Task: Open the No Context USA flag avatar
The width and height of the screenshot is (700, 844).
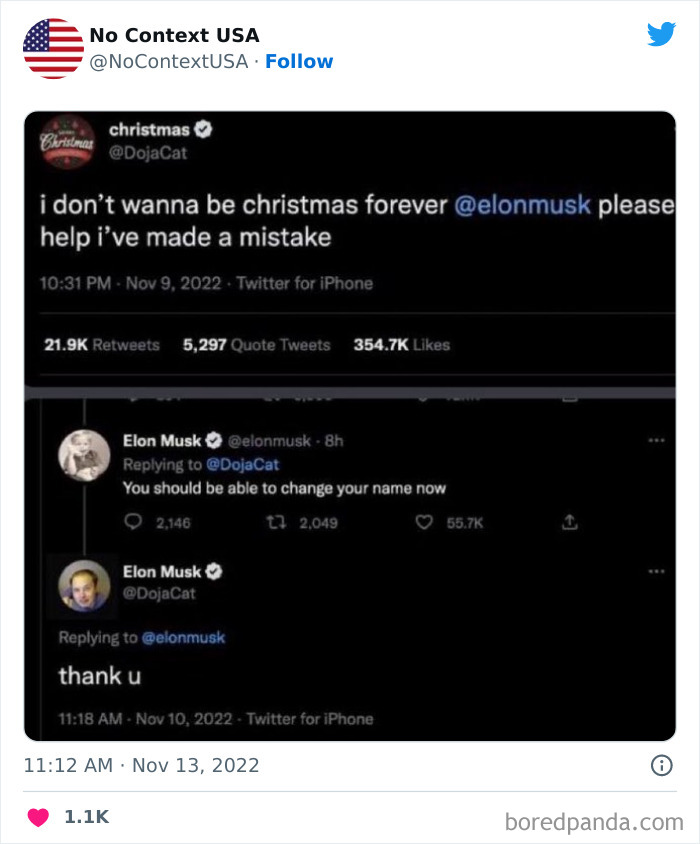Action: 53,48
